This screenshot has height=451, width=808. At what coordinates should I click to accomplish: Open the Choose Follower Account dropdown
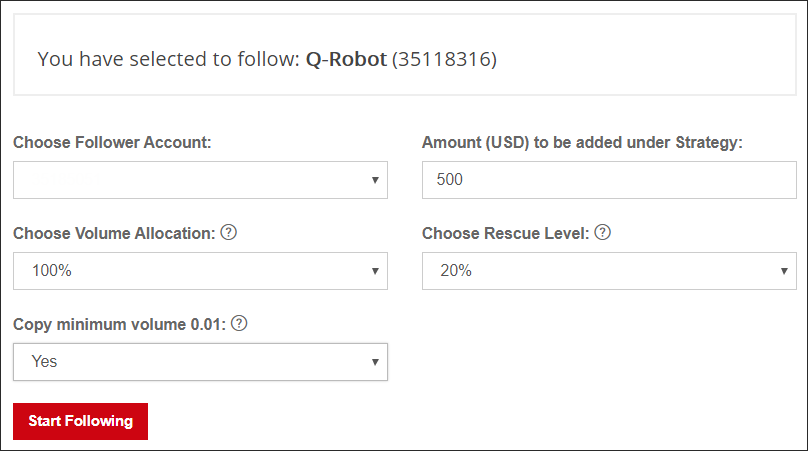point(200,180)
